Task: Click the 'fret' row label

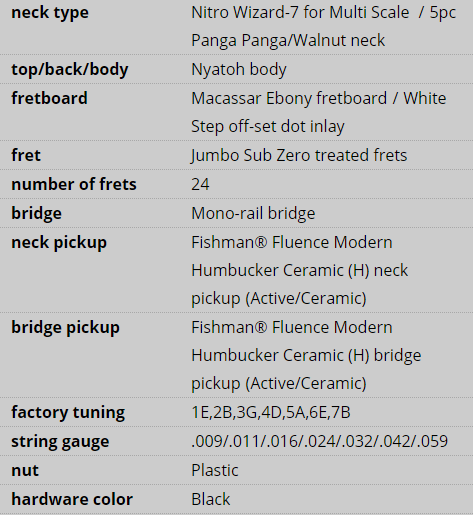Action: [26, 155]
